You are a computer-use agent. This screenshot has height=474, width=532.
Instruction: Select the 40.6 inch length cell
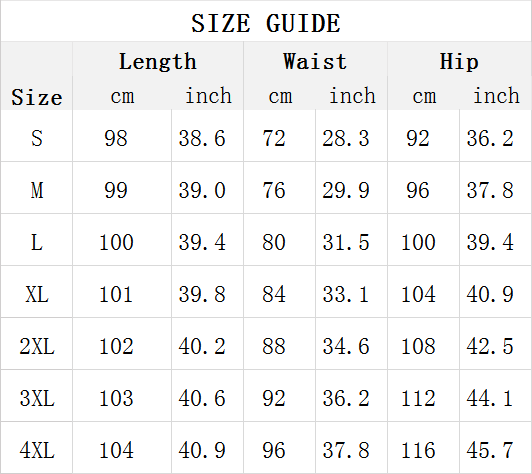tap(202, 398)
